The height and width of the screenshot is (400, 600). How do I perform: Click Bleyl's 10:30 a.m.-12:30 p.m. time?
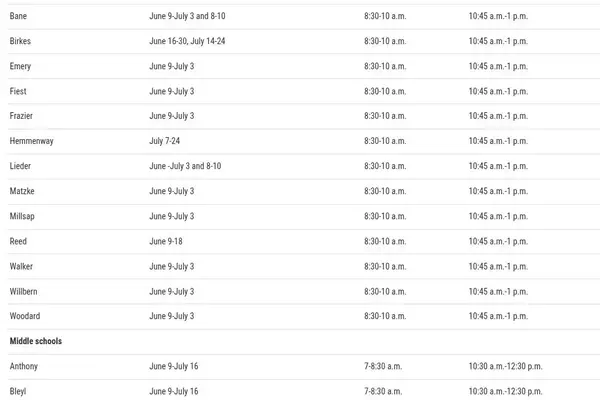(505, 392)
